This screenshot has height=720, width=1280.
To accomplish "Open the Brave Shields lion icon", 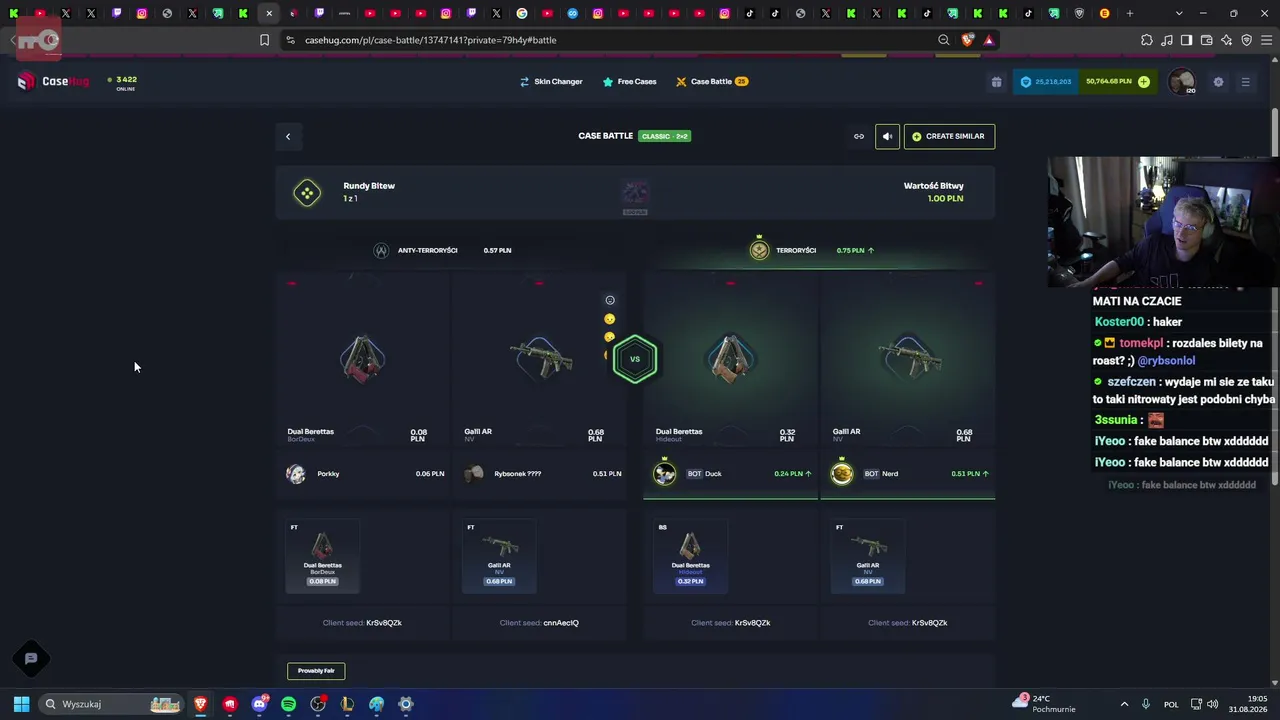I will tap(967, 40).
